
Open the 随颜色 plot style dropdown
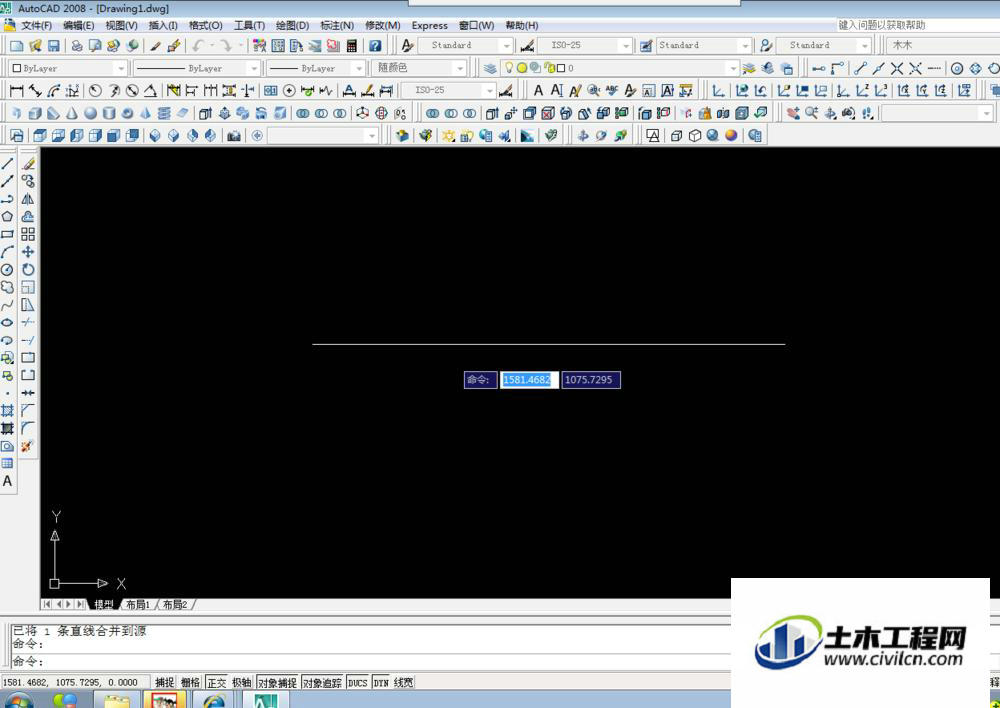[420, 68]
